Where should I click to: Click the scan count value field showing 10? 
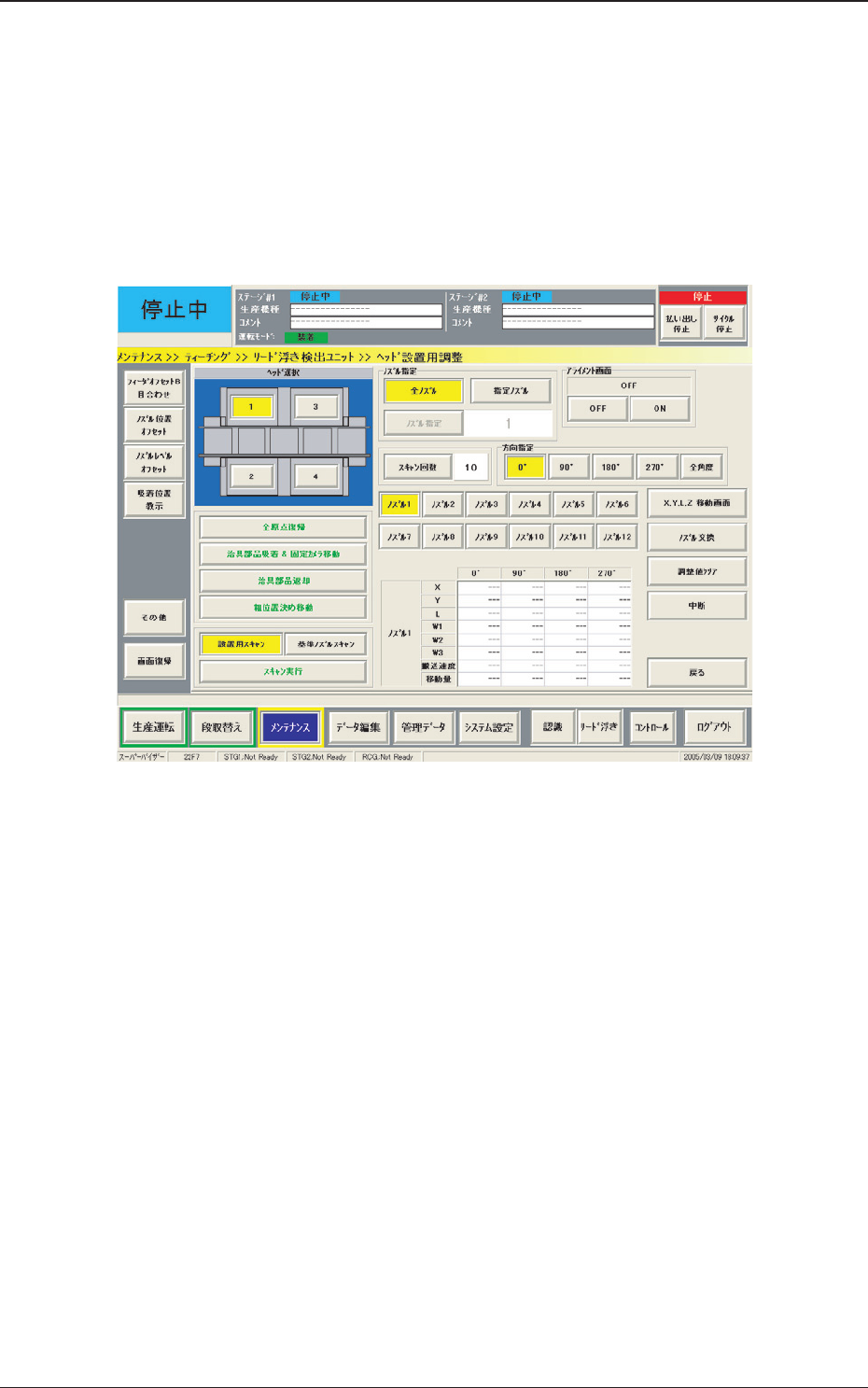coord(471,467)
